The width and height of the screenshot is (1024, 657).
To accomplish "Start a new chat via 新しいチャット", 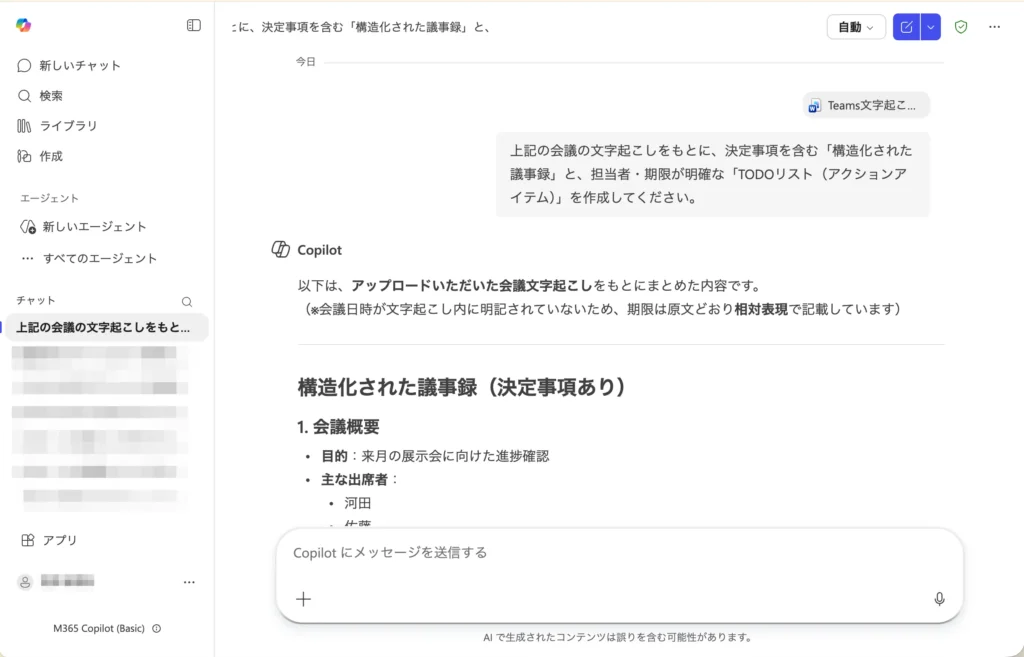I will pyautogui.click(x=69, y=65).
